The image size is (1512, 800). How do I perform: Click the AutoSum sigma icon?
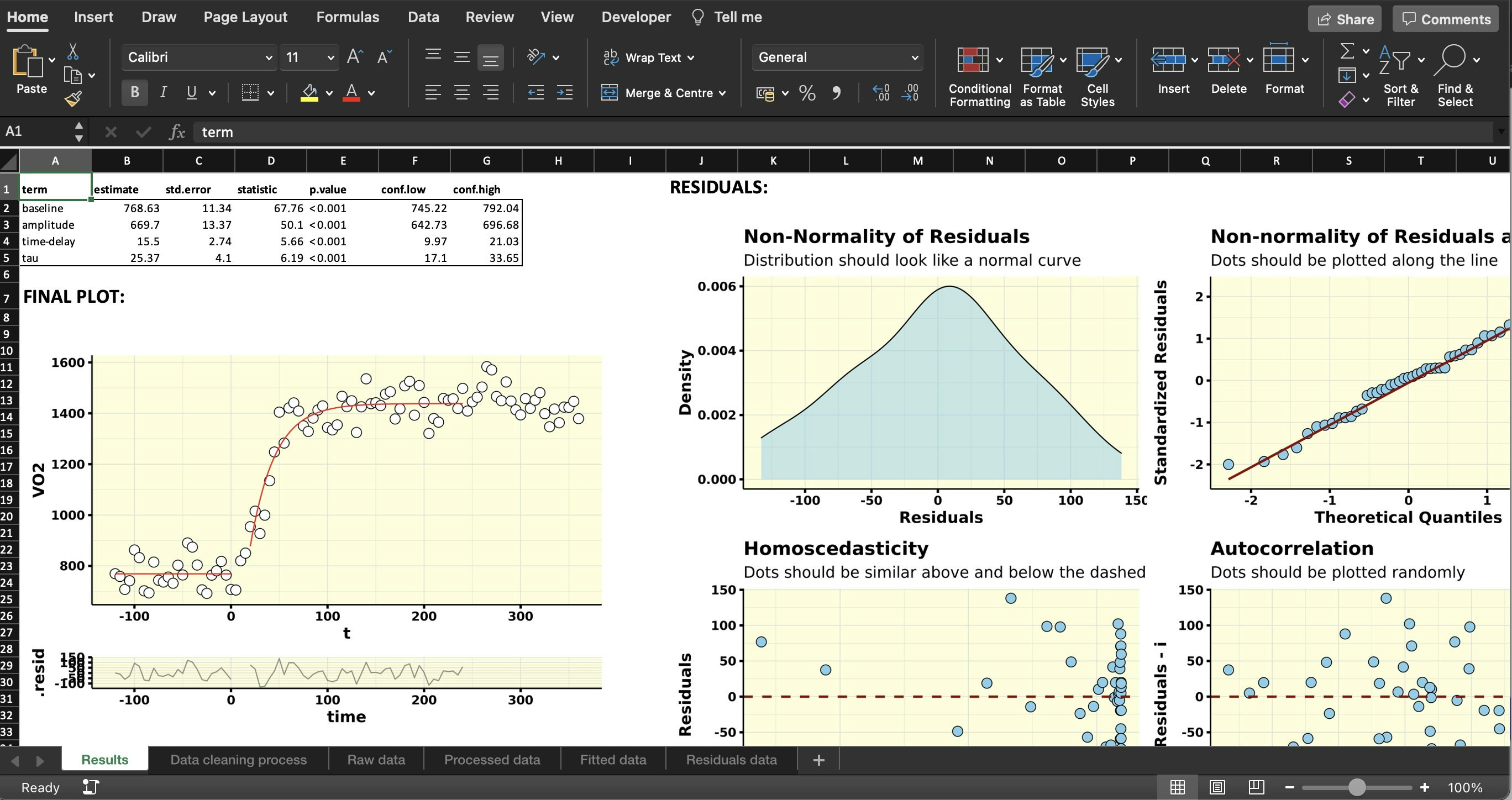click(1347, 51)
